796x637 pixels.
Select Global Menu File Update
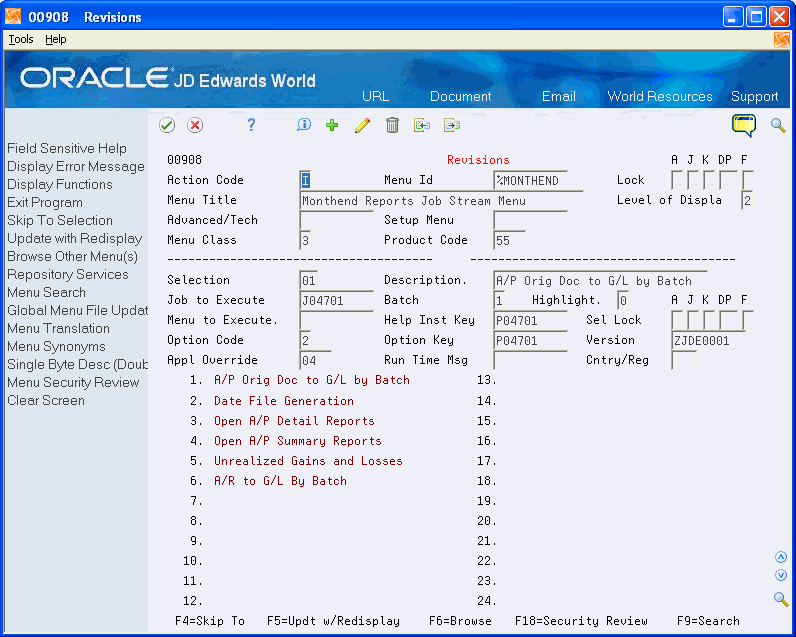click(x=78, y=311)
